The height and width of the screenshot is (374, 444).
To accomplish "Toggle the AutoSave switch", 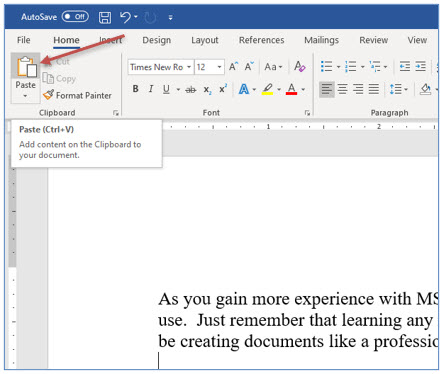I will click(75, 16).
